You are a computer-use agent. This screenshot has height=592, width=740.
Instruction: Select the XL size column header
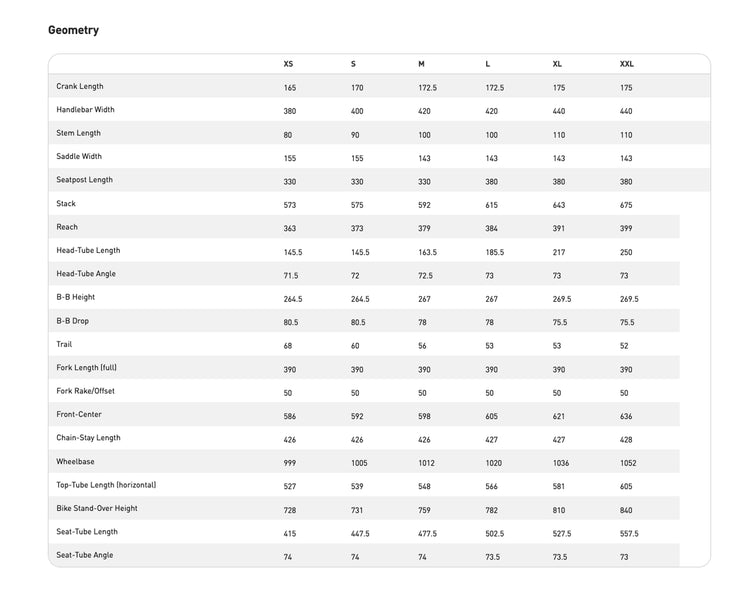(x=557, y=64)
